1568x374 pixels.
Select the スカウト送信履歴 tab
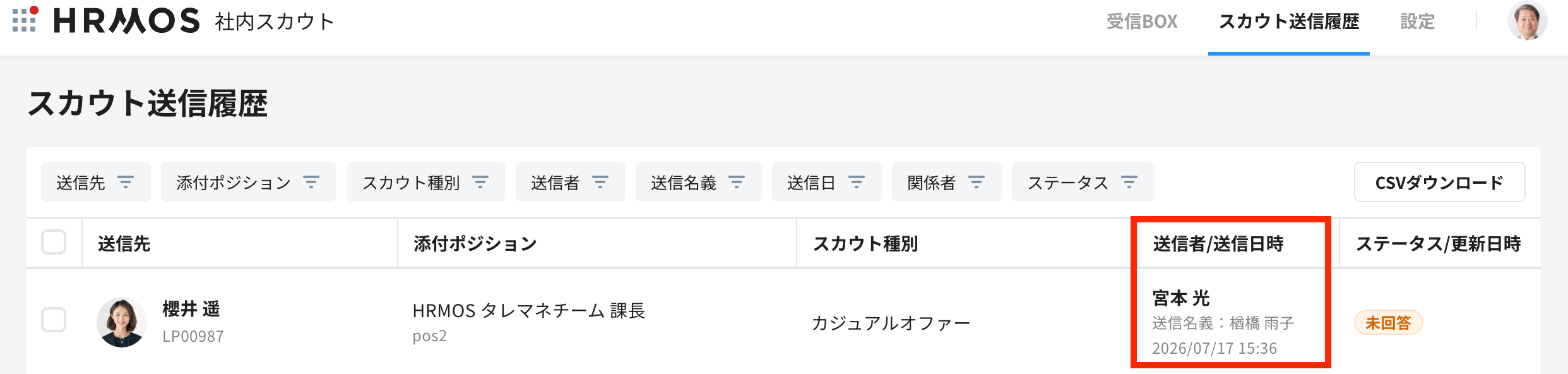pyautogui.click(x=1289, y=22)
